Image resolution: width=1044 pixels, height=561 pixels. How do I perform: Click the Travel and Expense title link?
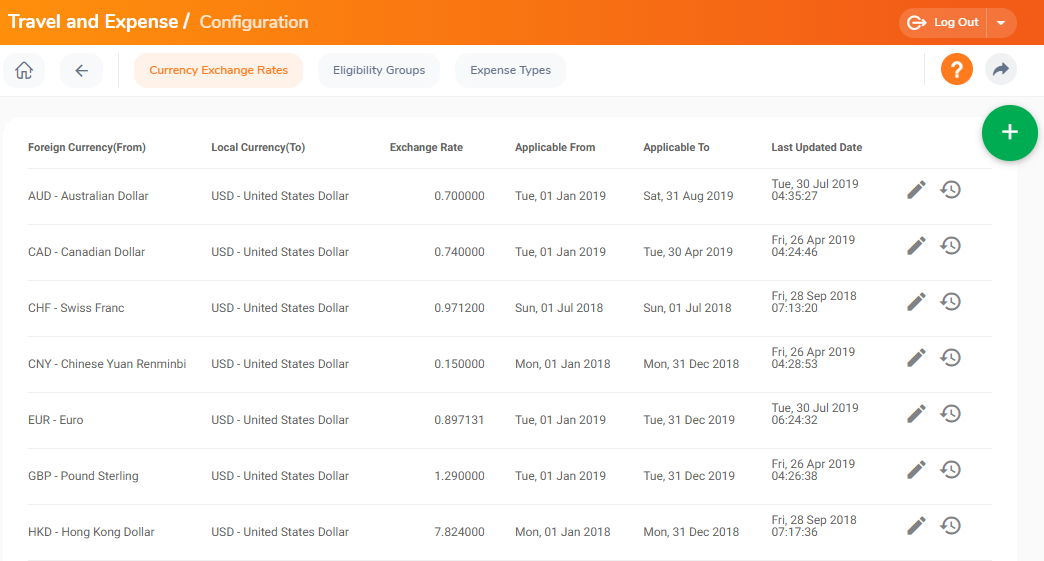[x=93, y=22]
